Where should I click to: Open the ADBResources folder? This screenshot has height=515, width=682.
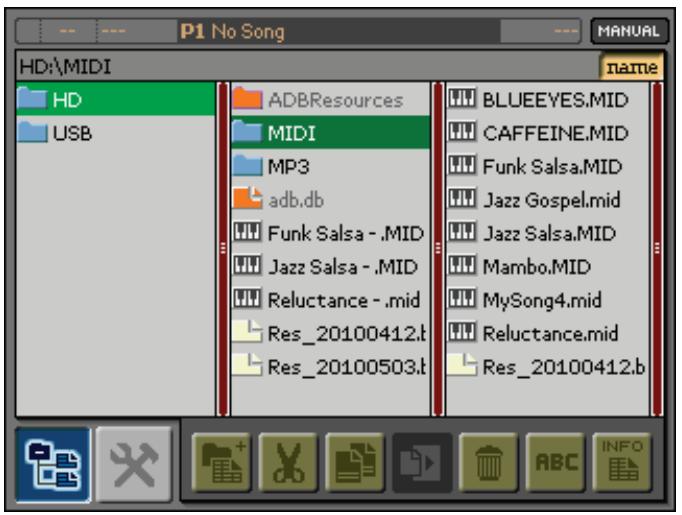coord(331,100)
